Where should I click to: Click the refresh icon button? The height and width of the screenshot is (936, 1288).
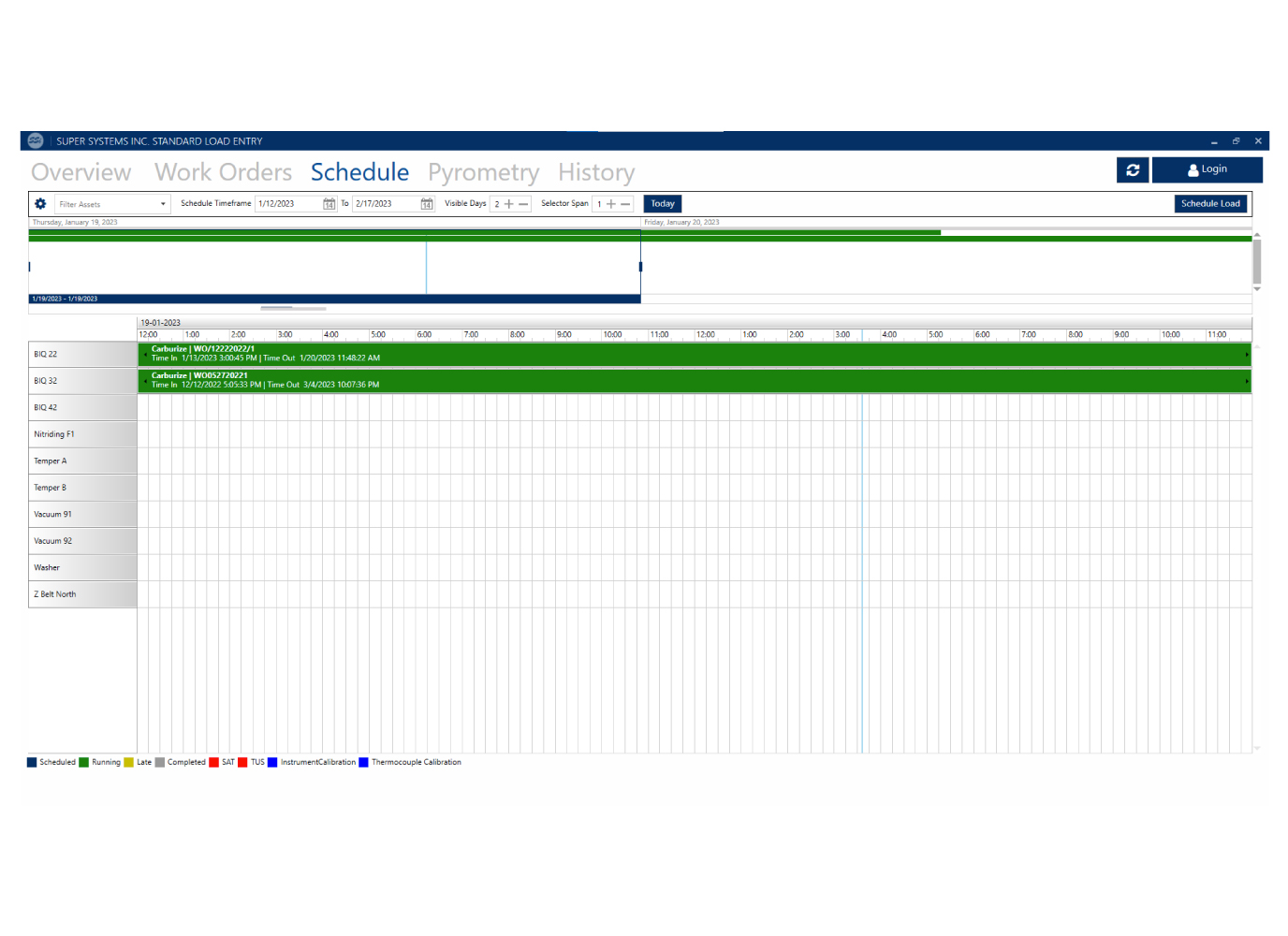tap(1132, 169)
